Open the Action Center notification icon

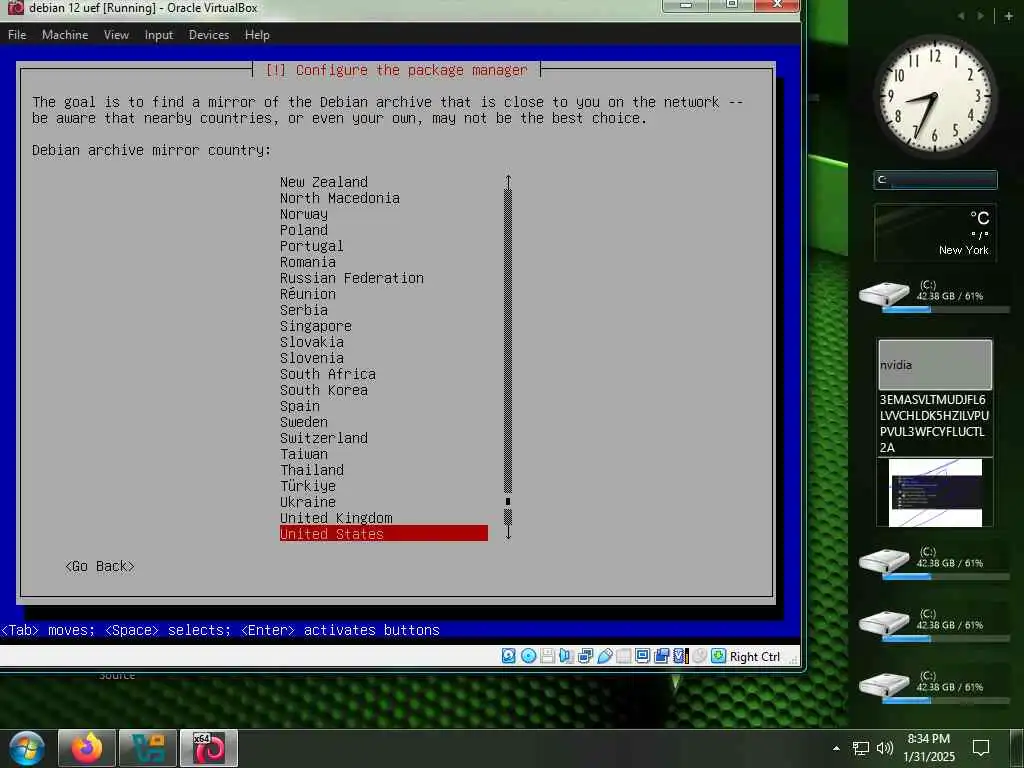(981, 748)
